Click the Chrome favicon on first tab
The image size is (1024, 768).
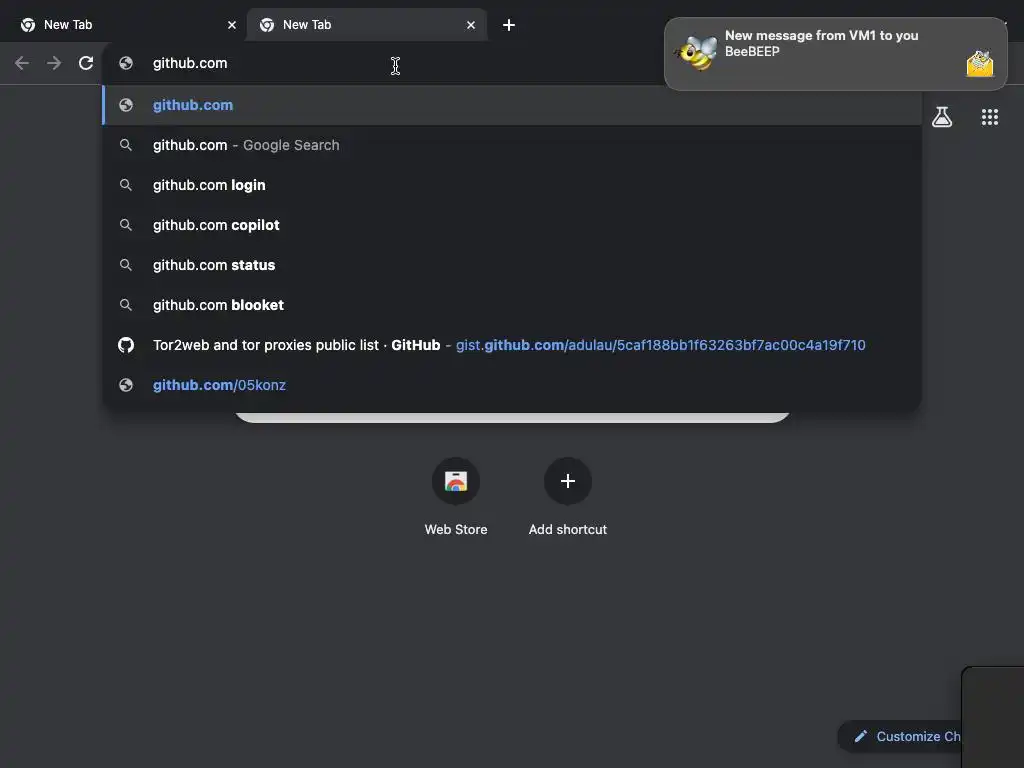click(x=28, y=25)
